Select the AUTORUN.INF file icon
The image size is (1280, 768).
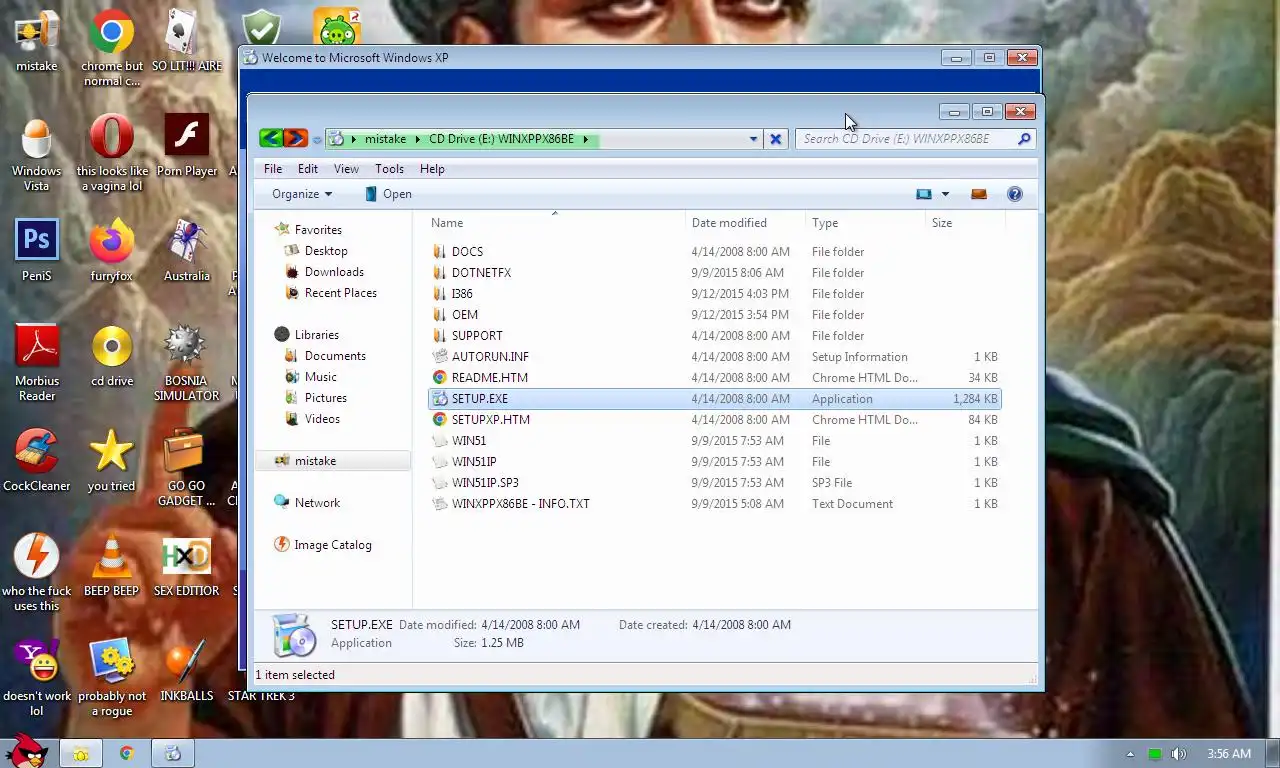coord(439,357)
